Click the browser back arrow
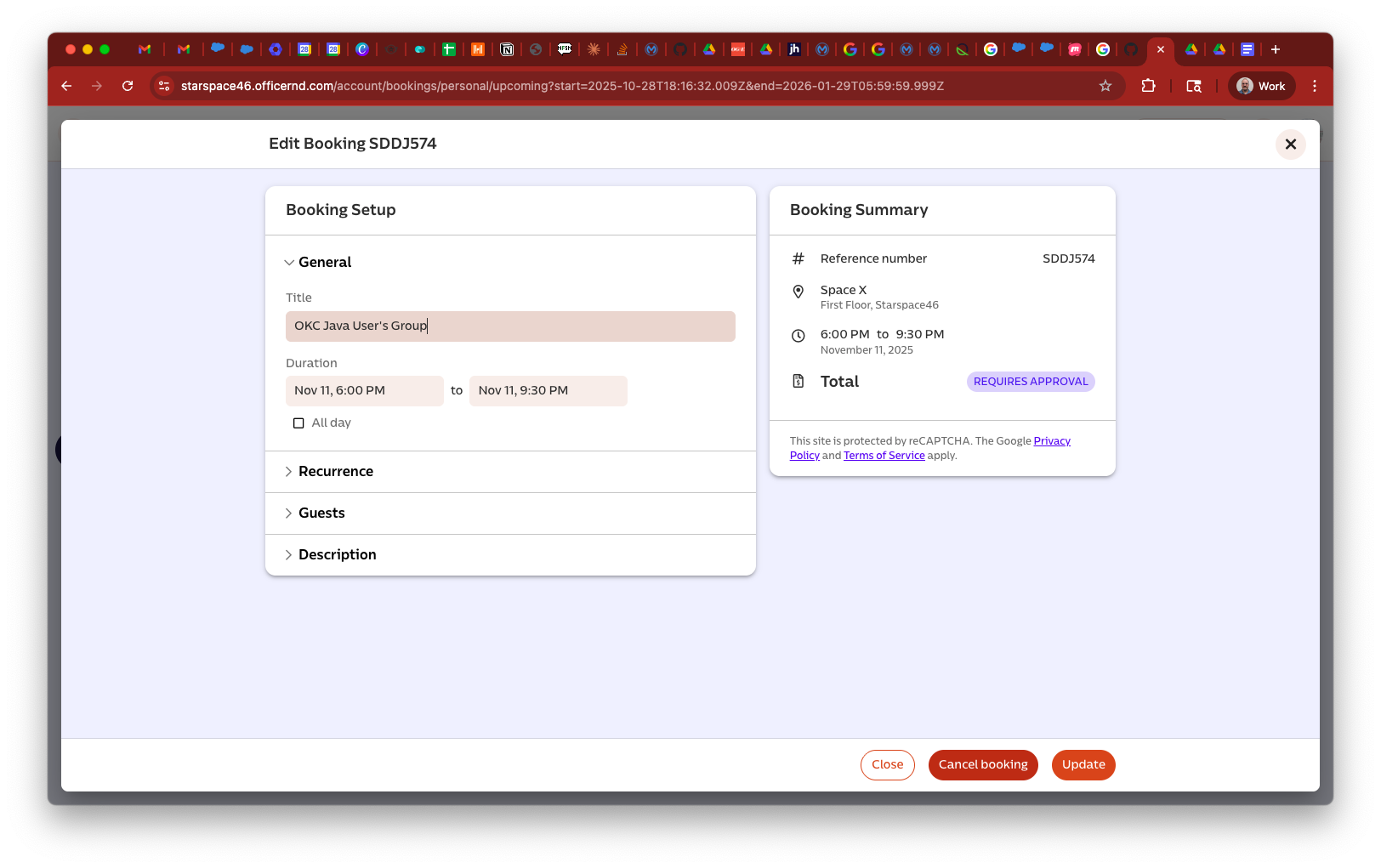This screenshot has width=1381, height=868. 66,86
